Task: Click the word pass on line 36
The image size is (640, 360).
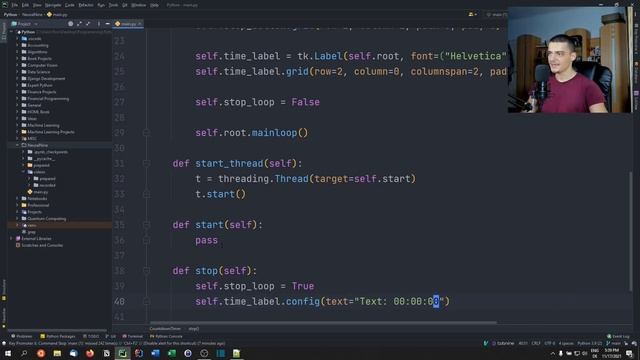Action: coord(207,240)
